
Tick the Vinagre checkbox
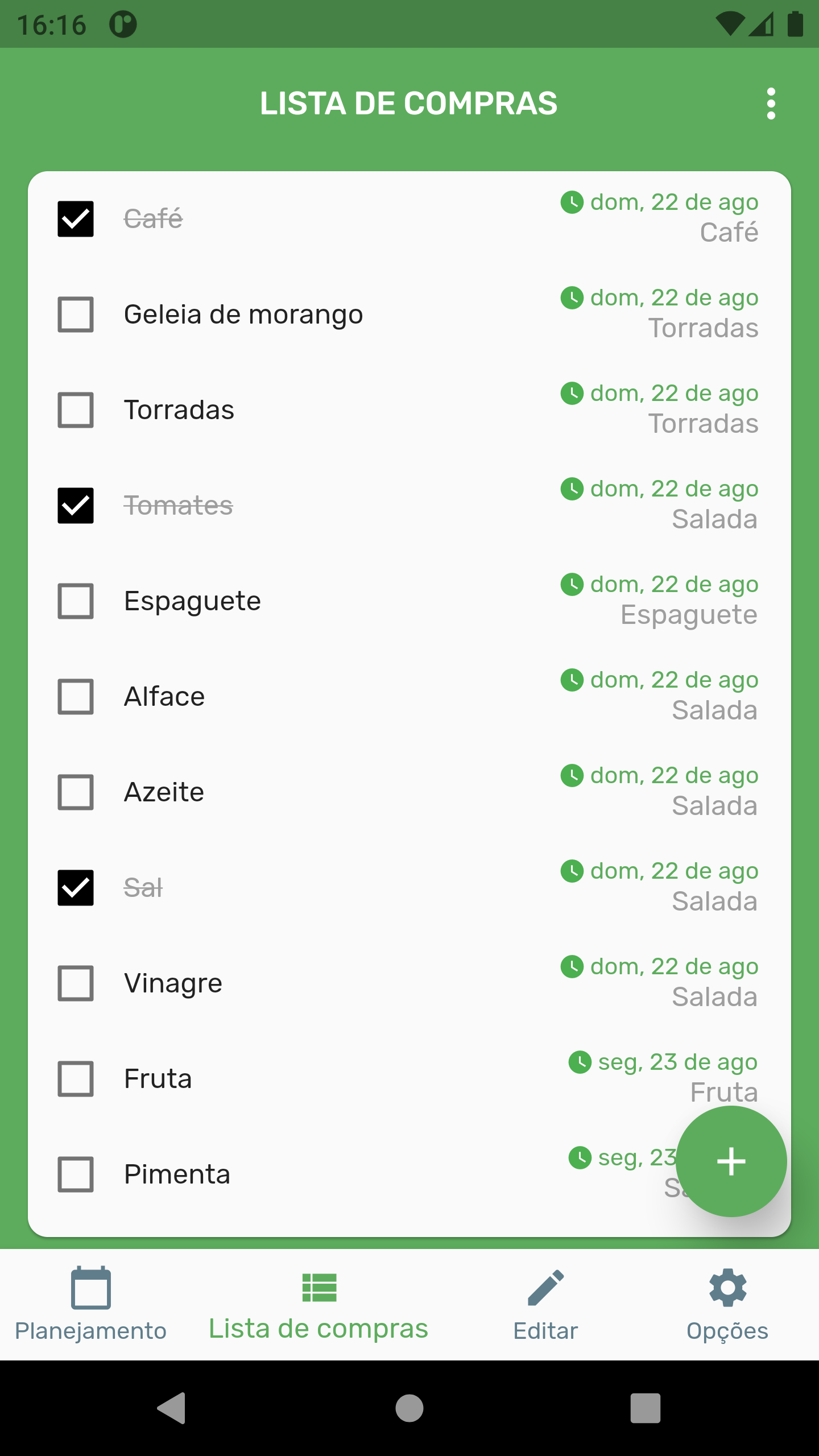coord(76,983)
